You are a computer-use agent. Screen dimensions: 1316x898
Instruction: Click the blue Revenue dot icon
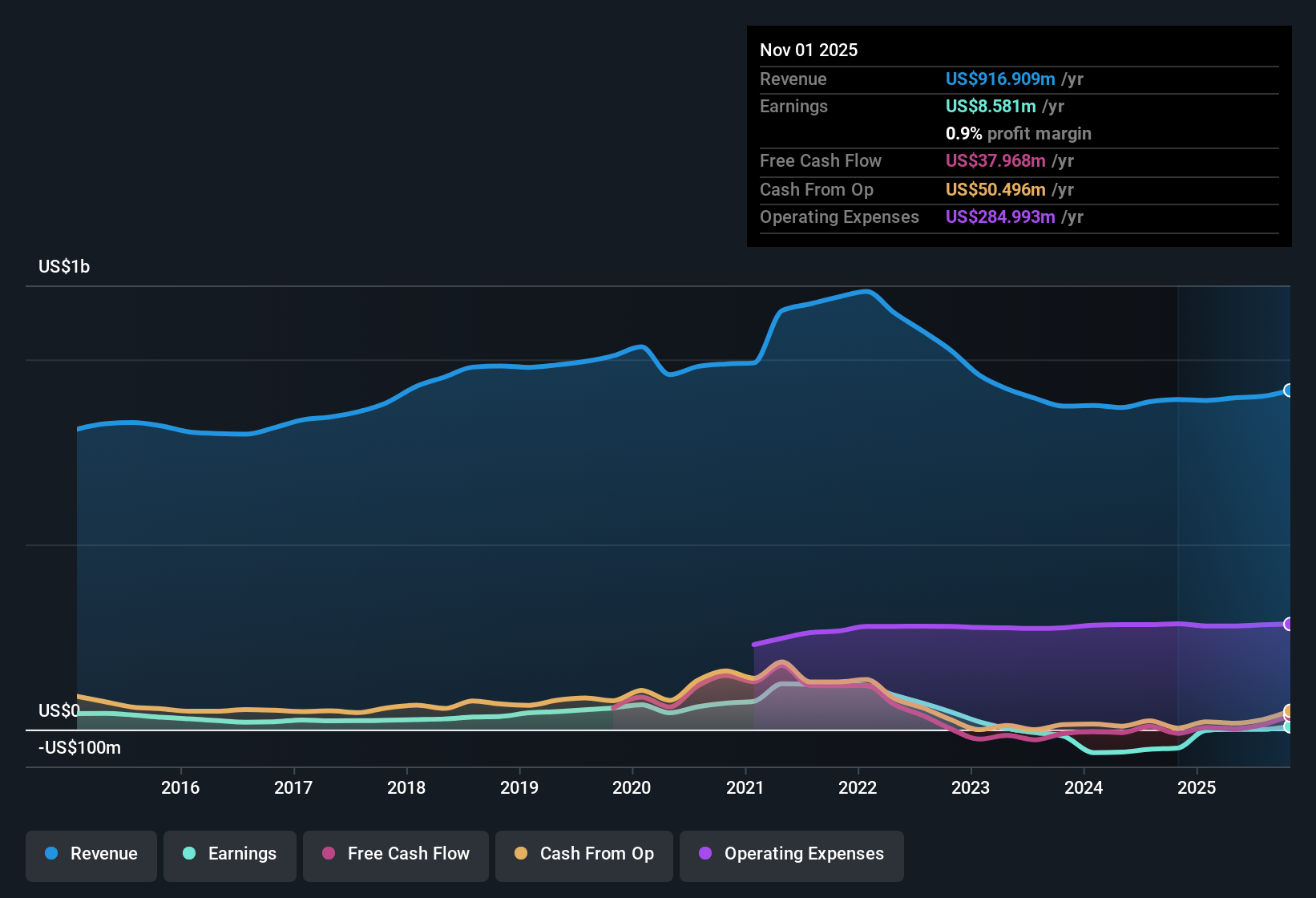point(50,854)
